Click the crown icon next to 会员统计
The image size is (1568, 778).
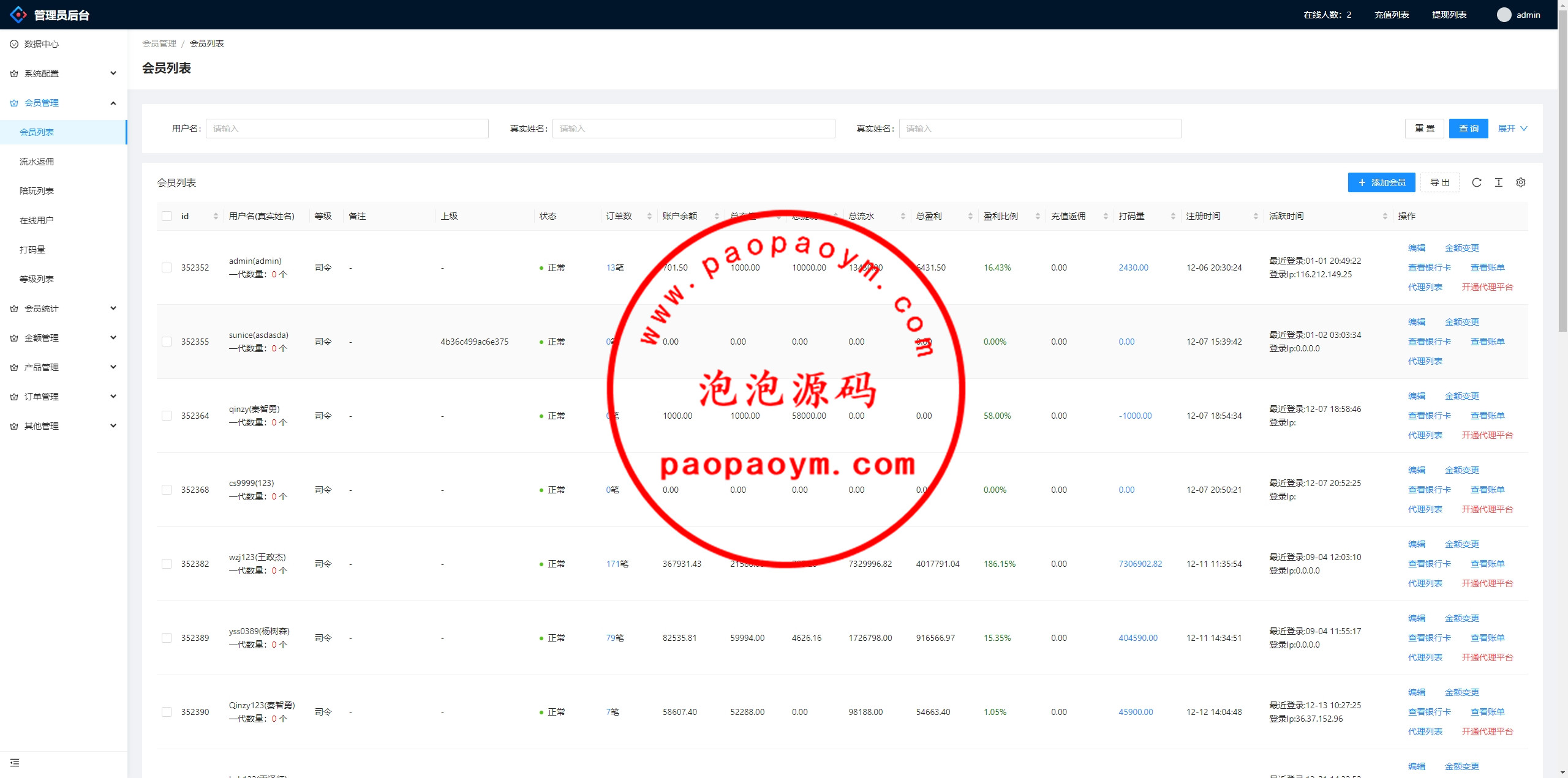point(14,309)
